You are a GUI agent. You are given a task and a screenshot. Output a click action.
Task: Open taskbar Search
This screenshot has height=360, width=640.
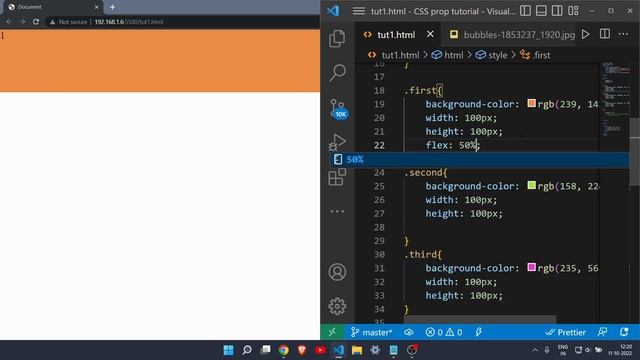pyautogui.click(x=247, y=350)
